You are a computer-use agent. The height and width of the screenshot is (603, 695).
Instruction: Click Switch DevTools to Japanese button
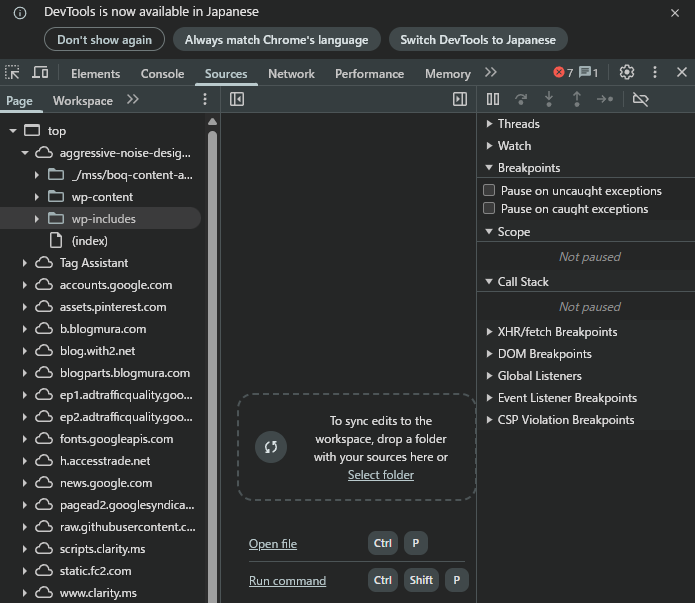click(477, 40)
